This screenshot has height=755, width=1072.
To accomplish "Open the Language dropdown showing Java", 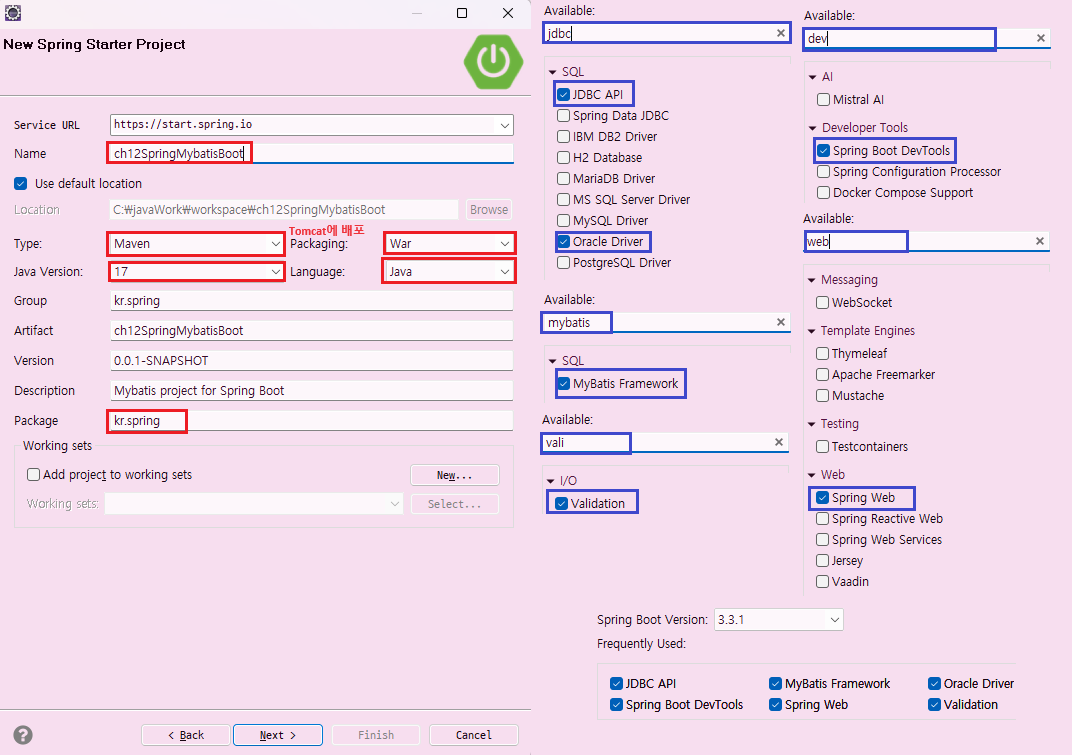I will tap(505, 271).
